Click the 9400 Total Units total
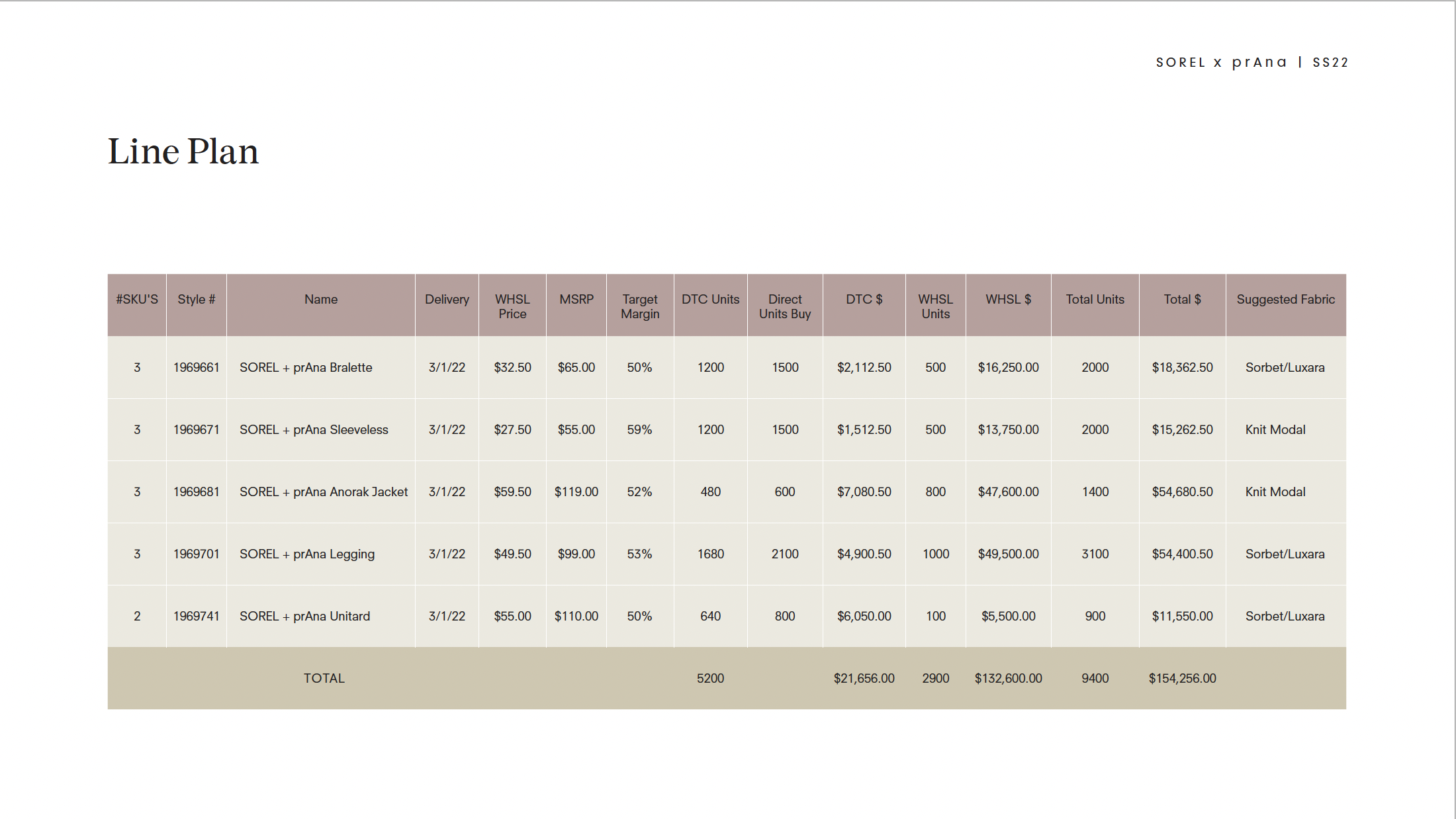This screenshot has width=1456, height=819. click(1095, 678)
